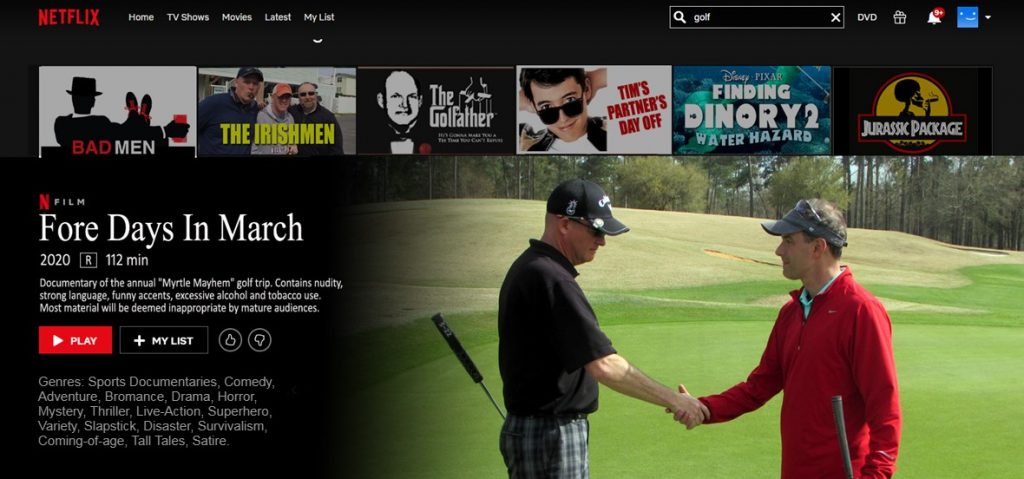Click the profile avatar icon
Image resolution: width=1024 pixels, height=479 pixels.
967,17
